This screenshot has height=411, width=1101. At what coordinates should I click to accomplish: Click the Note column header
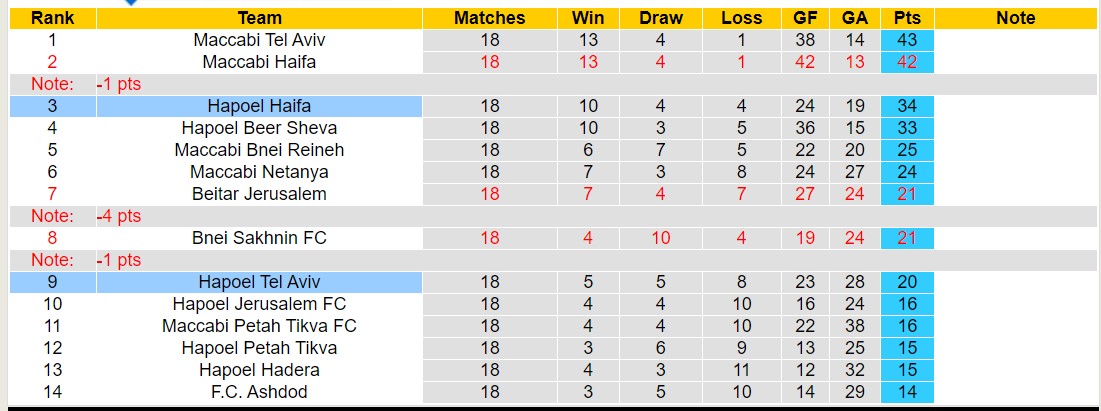pyautogui.click(x=1015, y=18)
